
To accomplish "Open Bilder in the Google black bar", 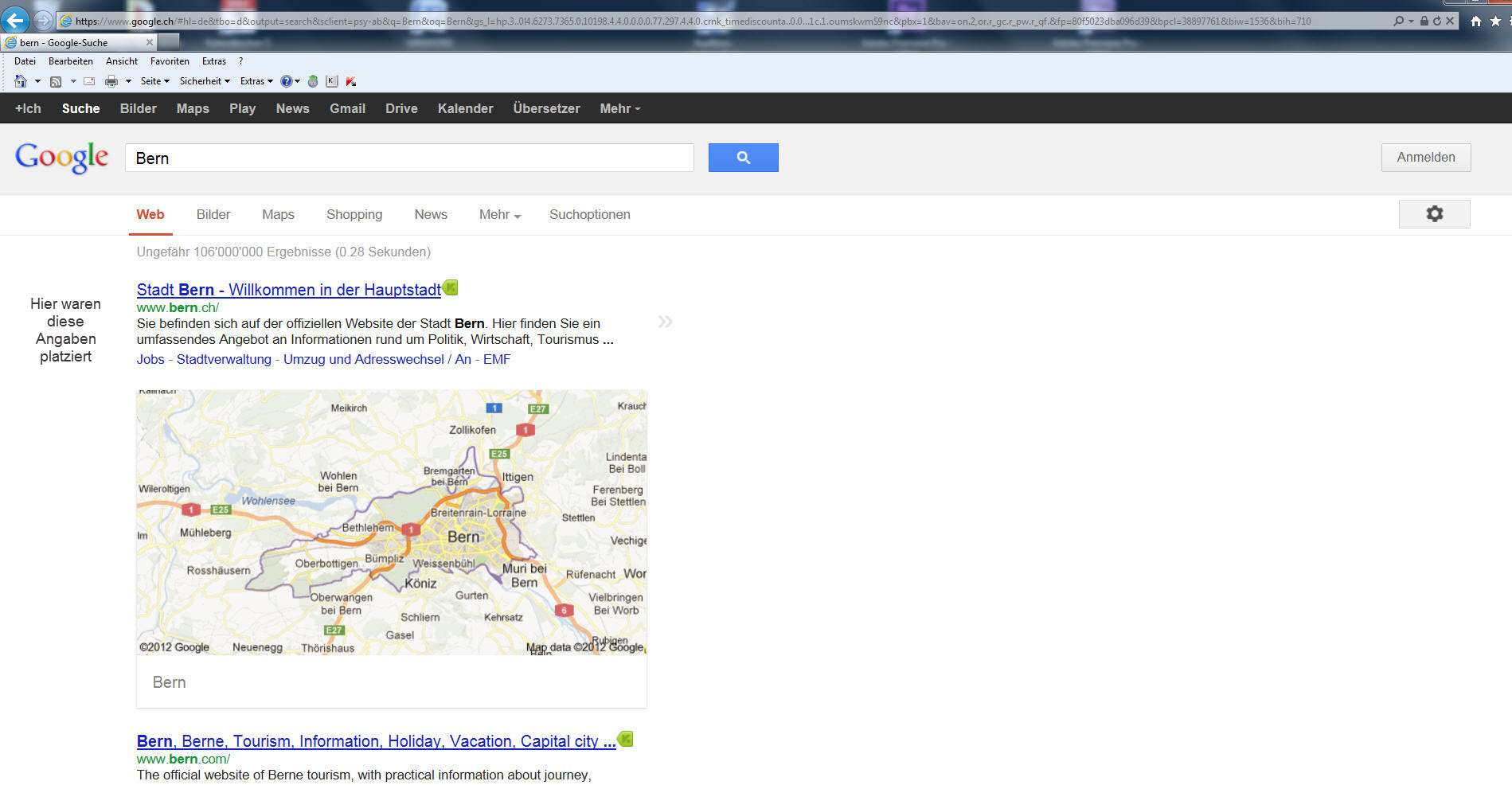I will 139,108.
